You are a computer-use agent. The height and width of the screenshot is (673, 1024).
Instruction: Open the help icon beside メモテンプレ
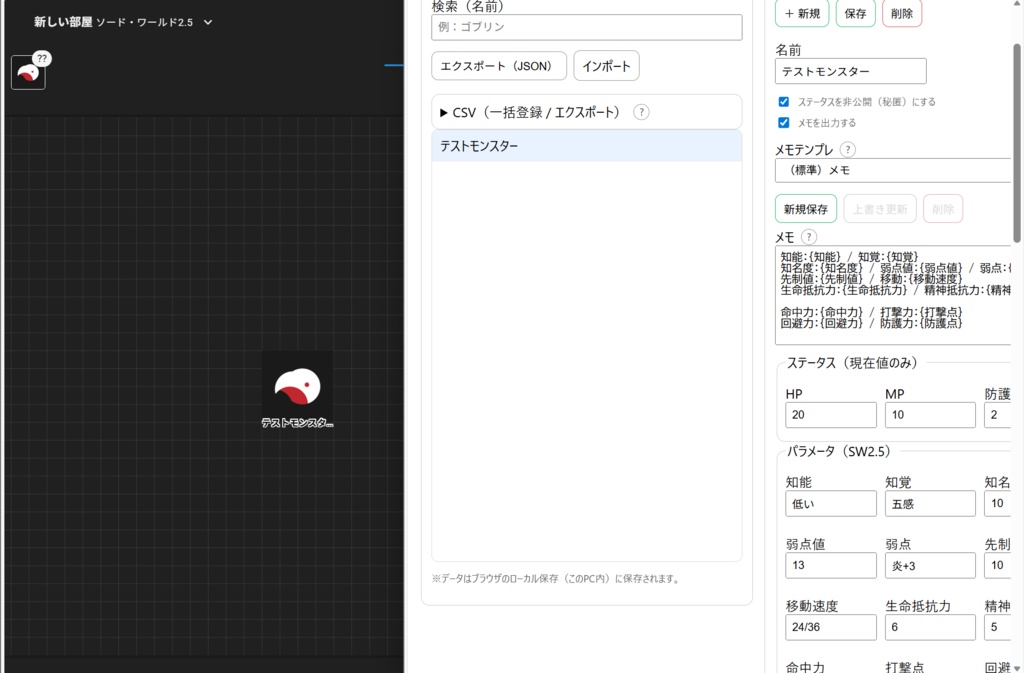(x=847, y=148)
